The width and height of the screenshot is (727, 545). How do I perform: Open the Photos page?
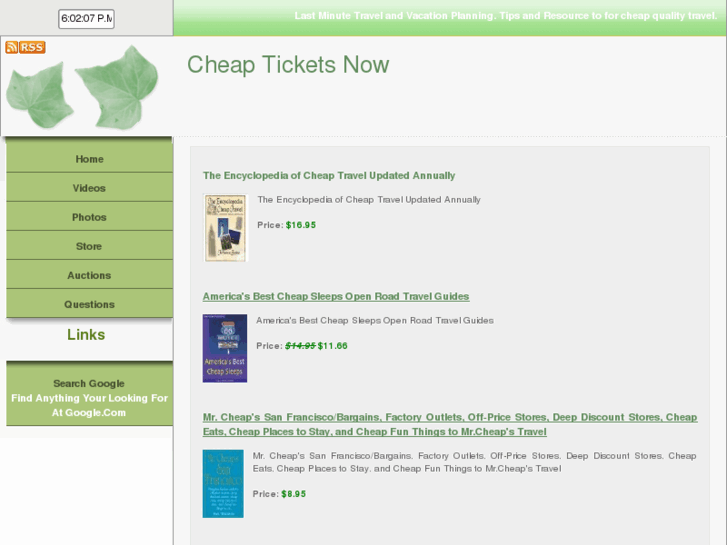click(x=89, y=217)
